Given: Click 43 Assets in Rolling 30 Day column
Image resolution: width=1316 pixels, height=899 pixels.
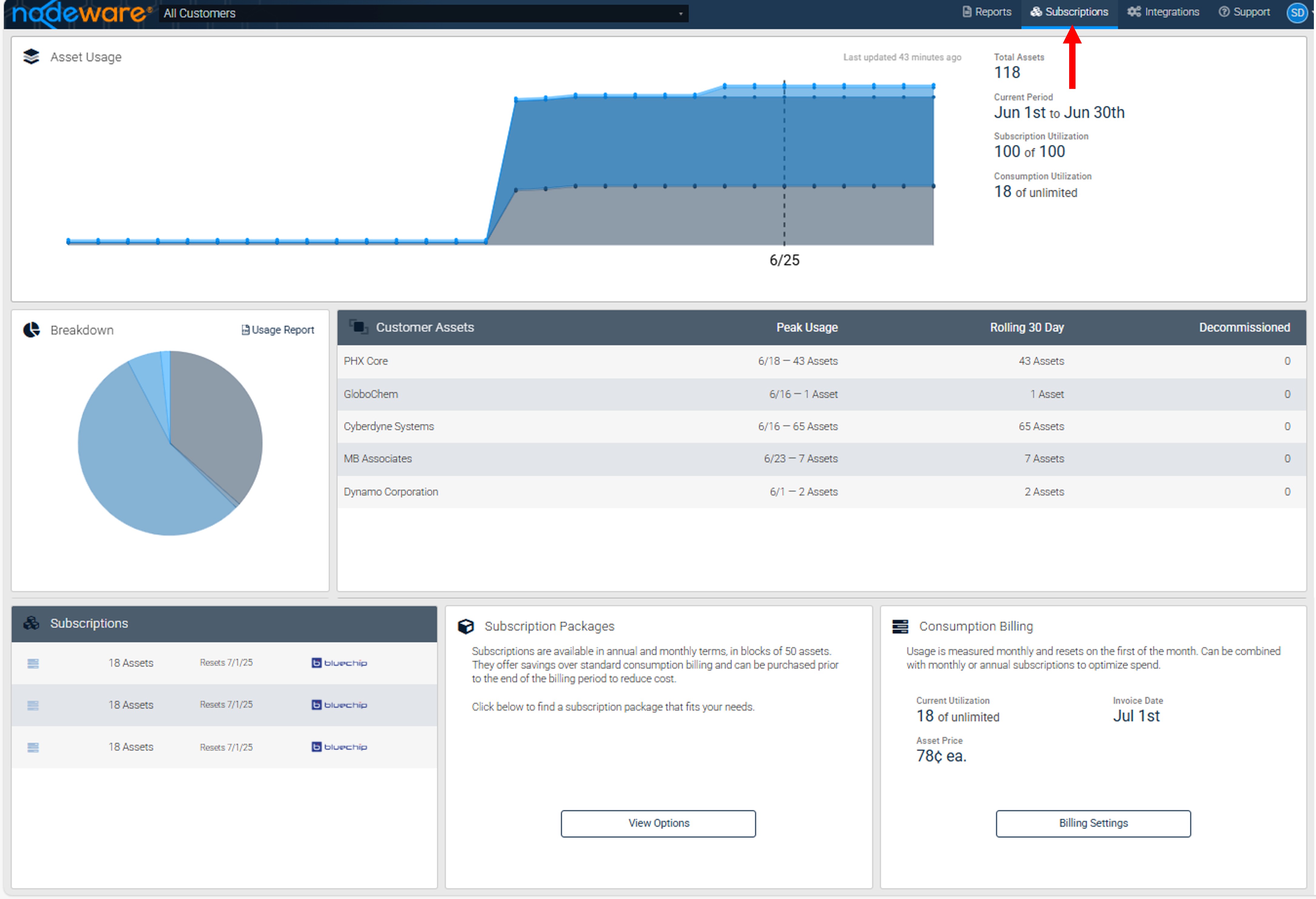Looking at the screenshot, I should point(1041,361).
